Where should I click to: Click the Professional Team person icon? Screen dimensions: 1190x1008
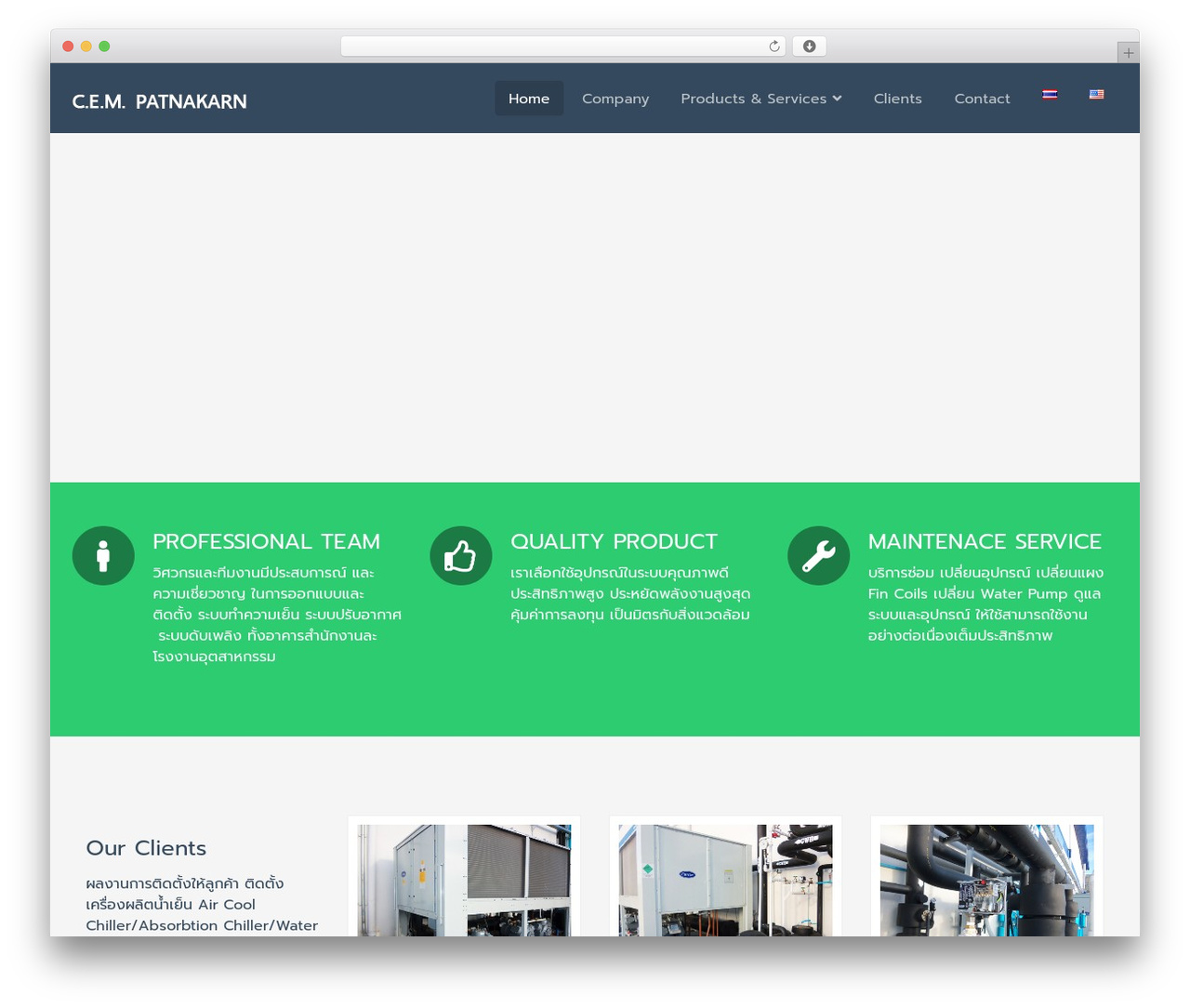(x=103, y=556)
